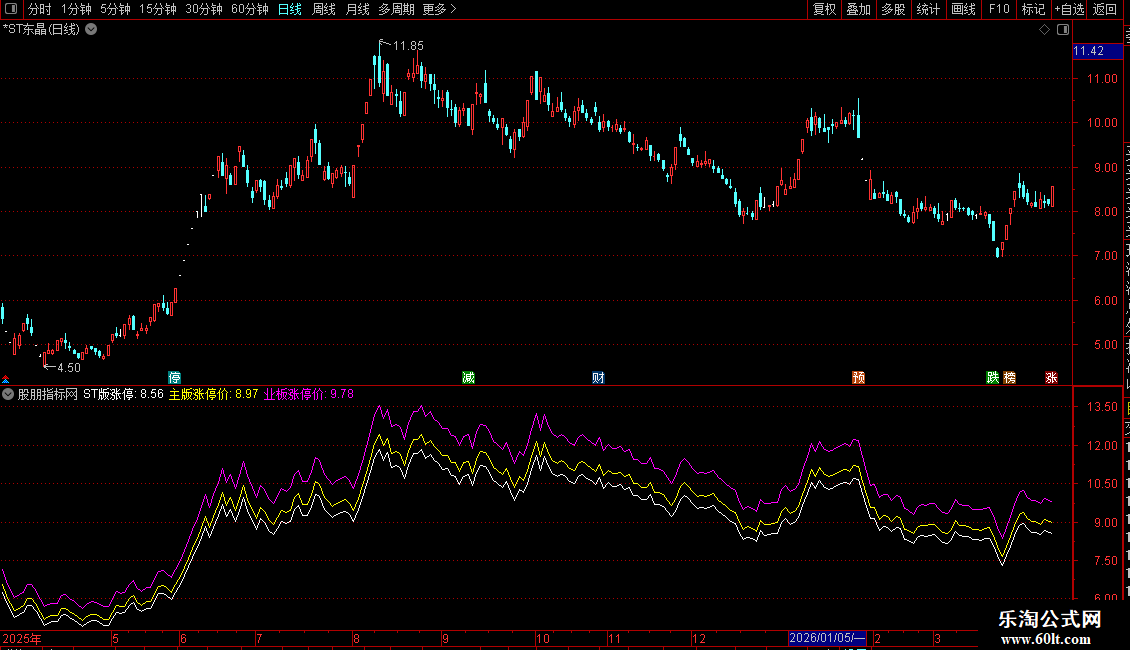
Task: Click the green 跌 marker icon
Action: (992, 378)
